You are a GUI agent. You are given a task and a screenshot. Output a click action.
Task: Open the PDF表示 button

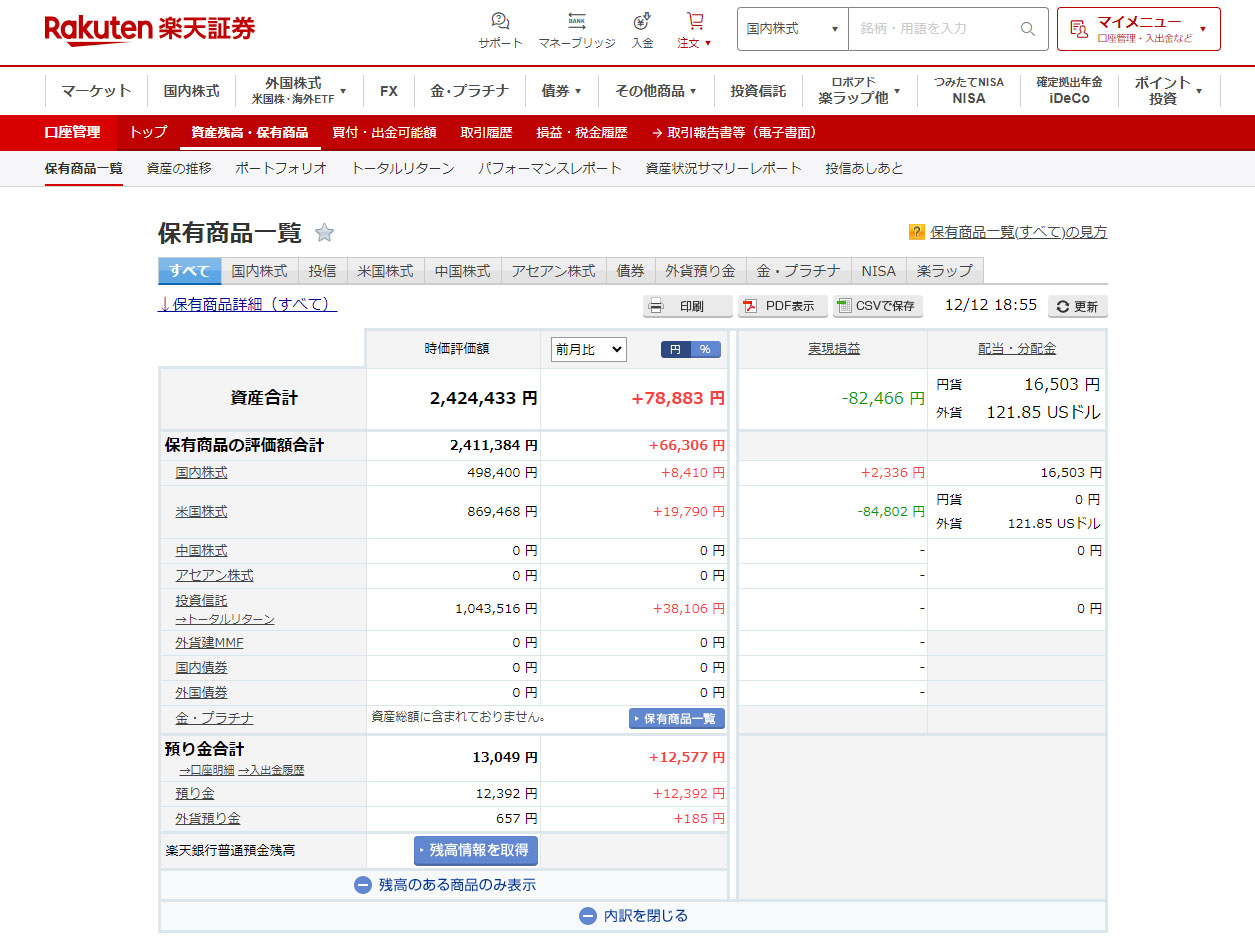(781, 306)
